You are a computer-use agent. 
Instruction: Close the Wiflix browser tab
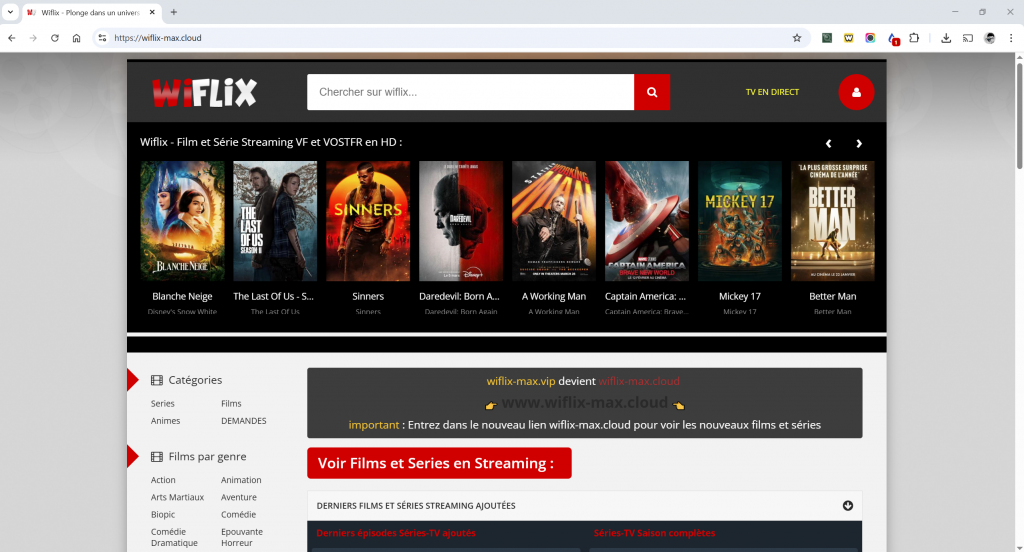pos(152,12)
